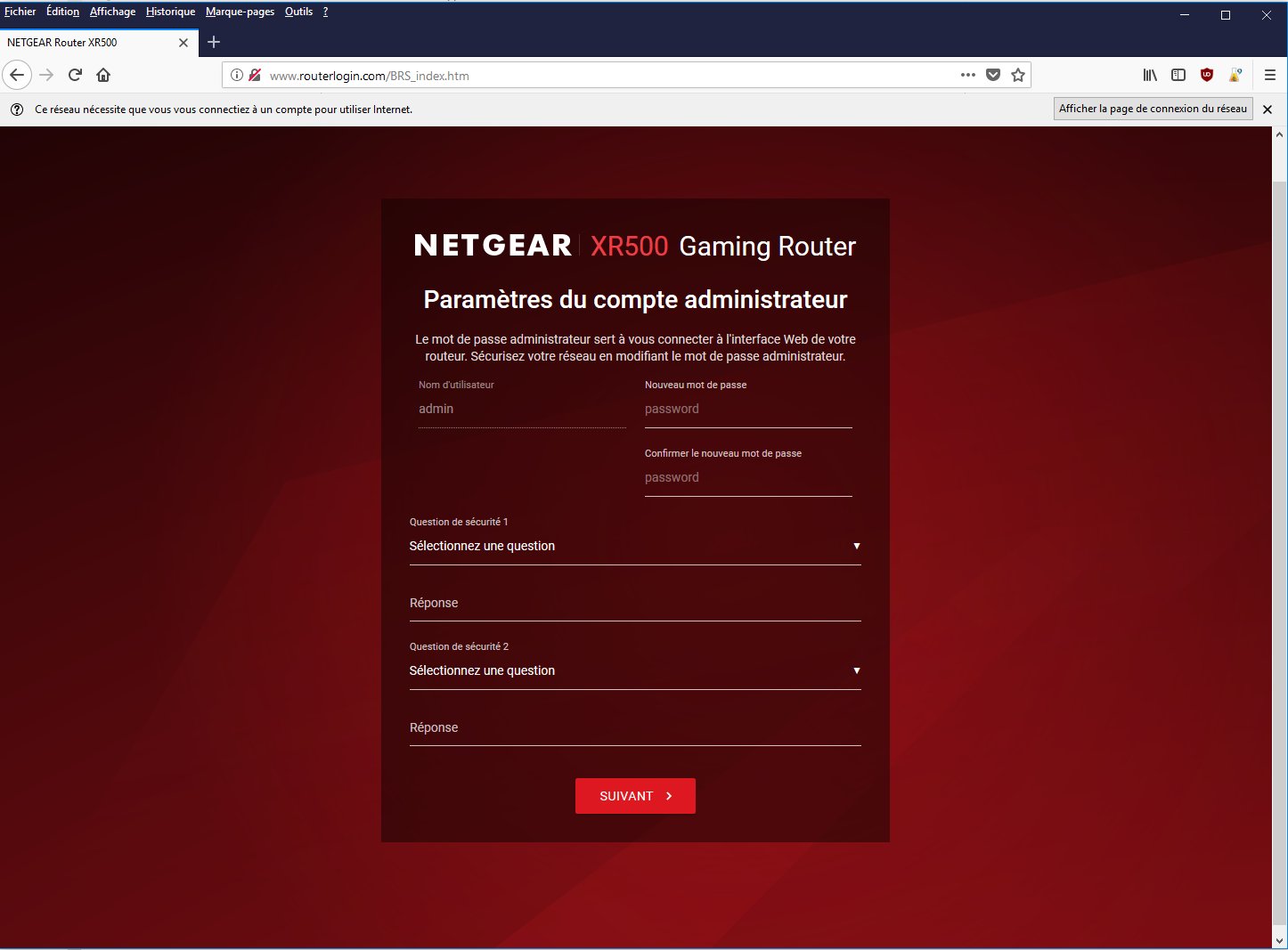Go to the browser home page icon
Screen dimensions: 1288x950
coord(103,75)
